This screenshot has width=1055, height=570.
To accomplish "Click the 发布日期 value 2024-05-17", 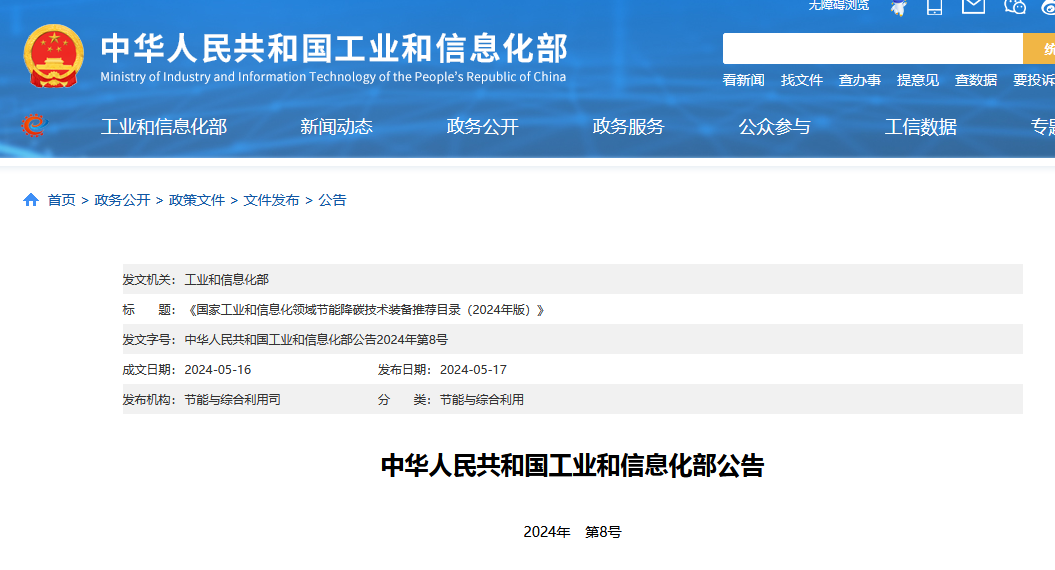I will (473, 369).
